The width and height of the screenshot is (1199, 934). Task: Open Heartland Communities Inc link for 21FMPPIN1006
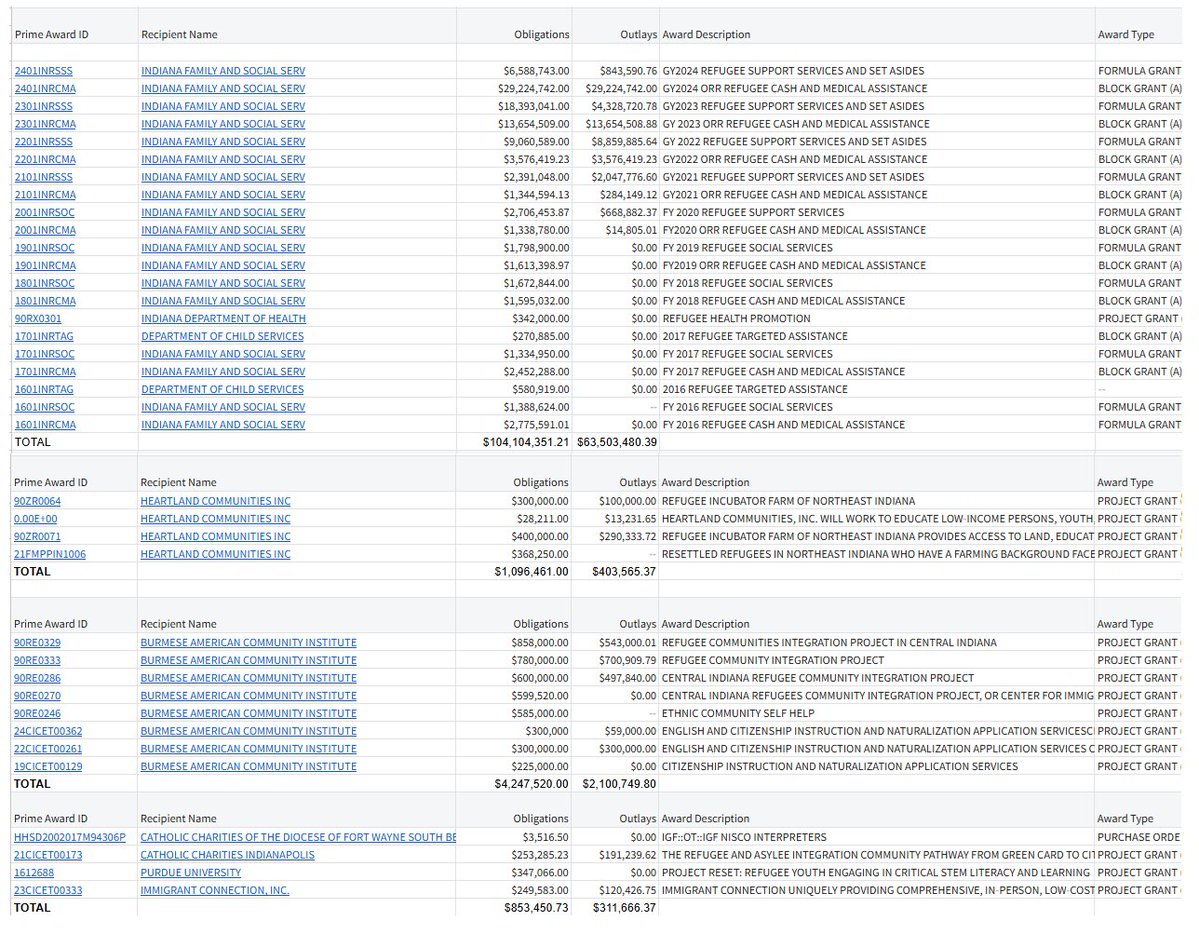(216, 554)
